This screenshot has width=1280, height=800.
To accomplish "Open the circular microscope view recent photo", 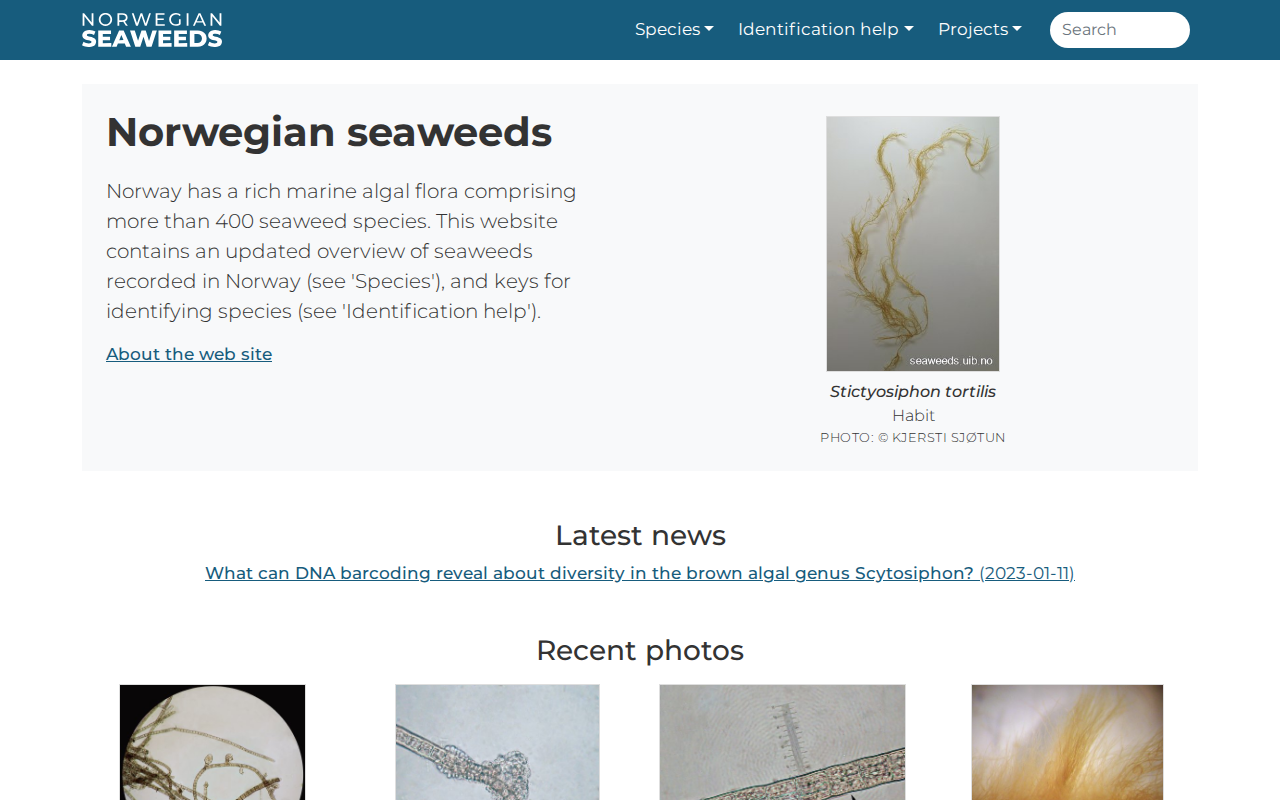I will 212,742.
